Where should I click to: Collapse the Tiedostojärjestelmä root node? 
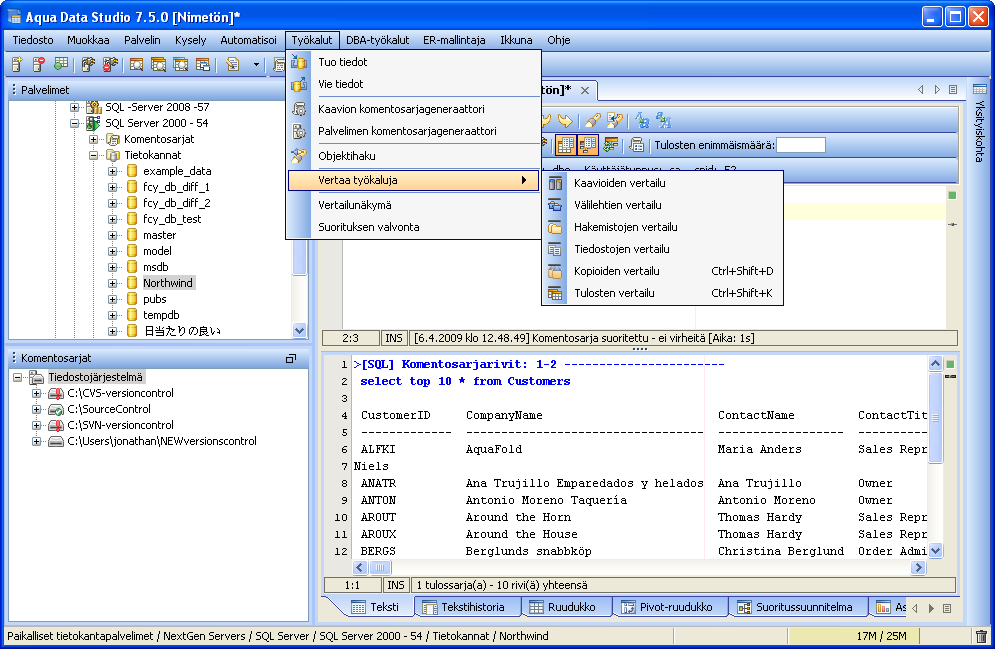tap(18, 377)
